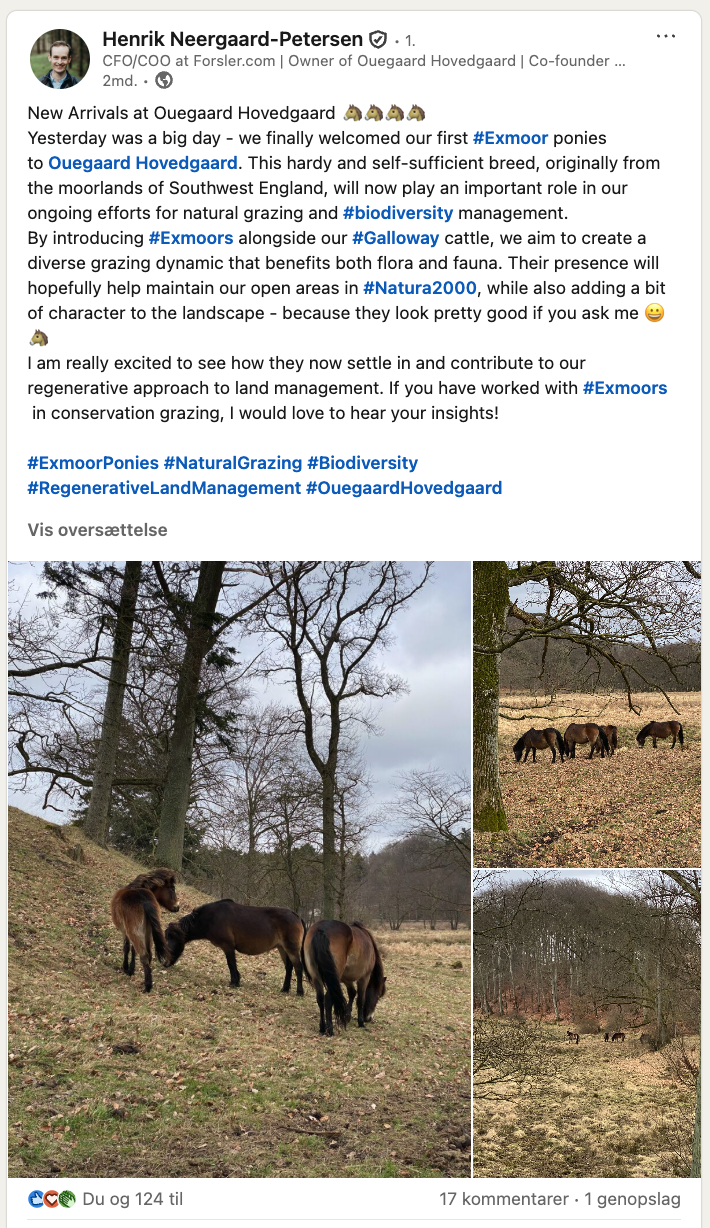Click the #NaturalGrazing hashtag
This screenshot has width=710, height=1228.
tap(233, 463)
